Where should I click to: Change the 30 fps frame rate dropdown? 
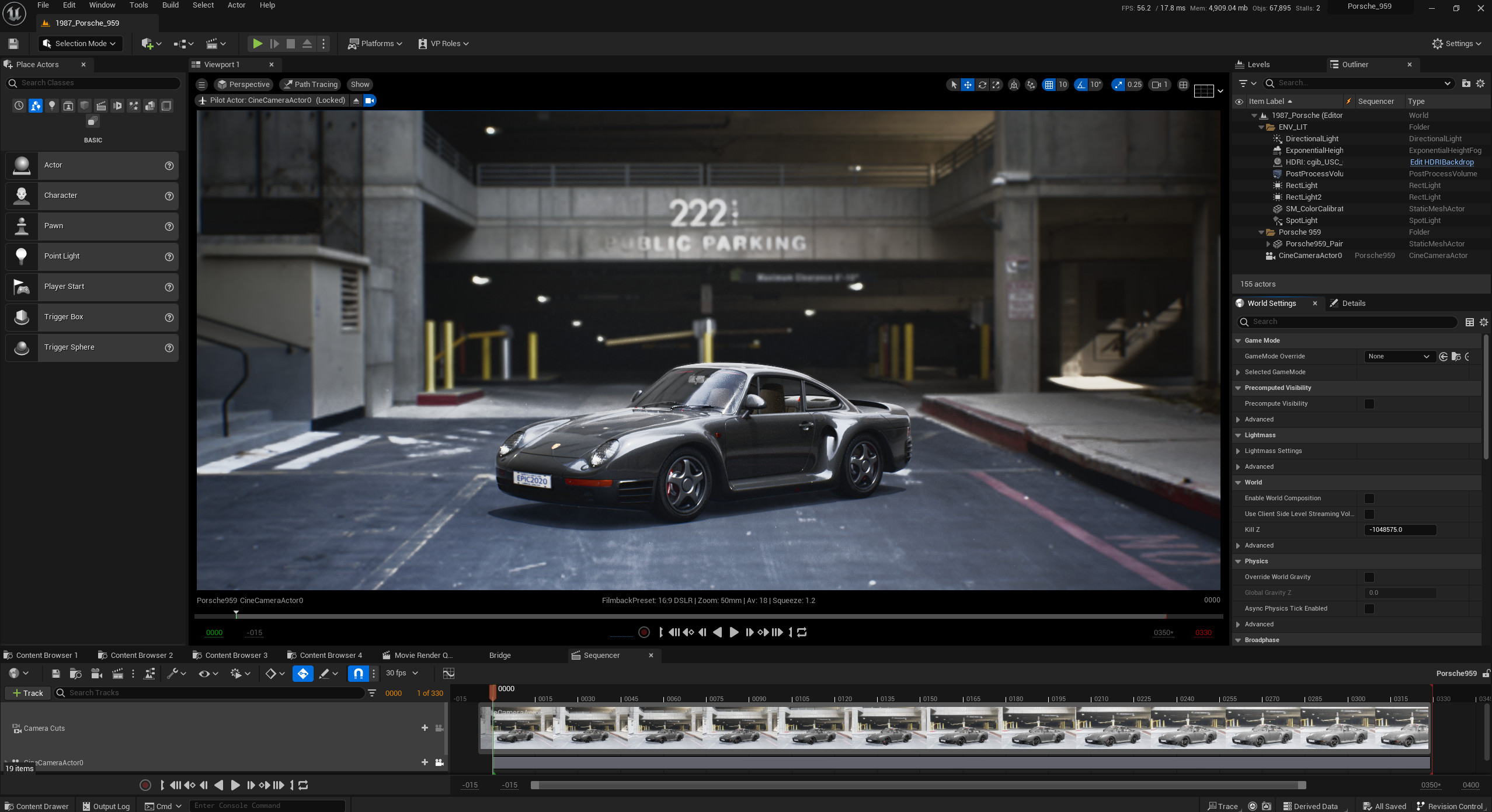(x=402, y=673)
